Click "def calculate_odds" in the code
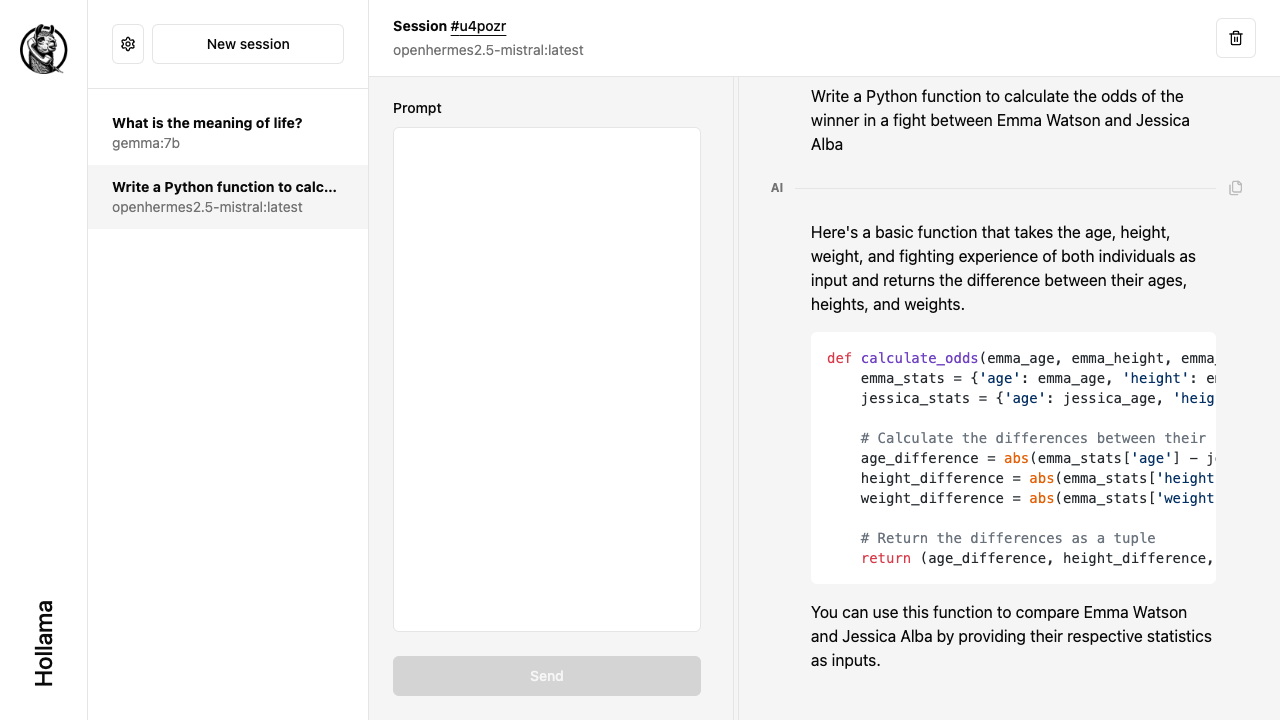 point(903,358)
